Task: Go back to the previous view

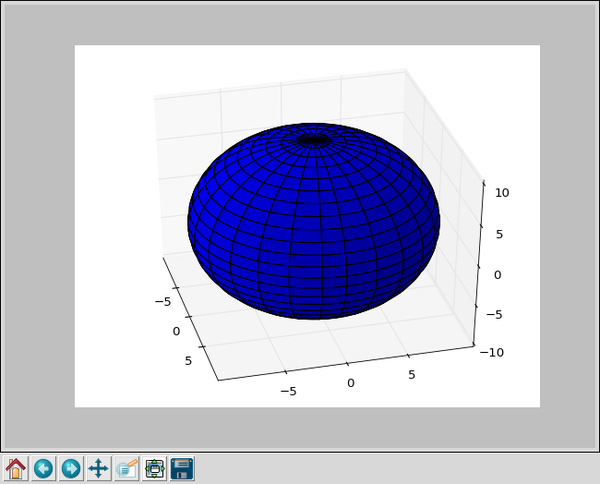Action: click(x=43, y=468)
